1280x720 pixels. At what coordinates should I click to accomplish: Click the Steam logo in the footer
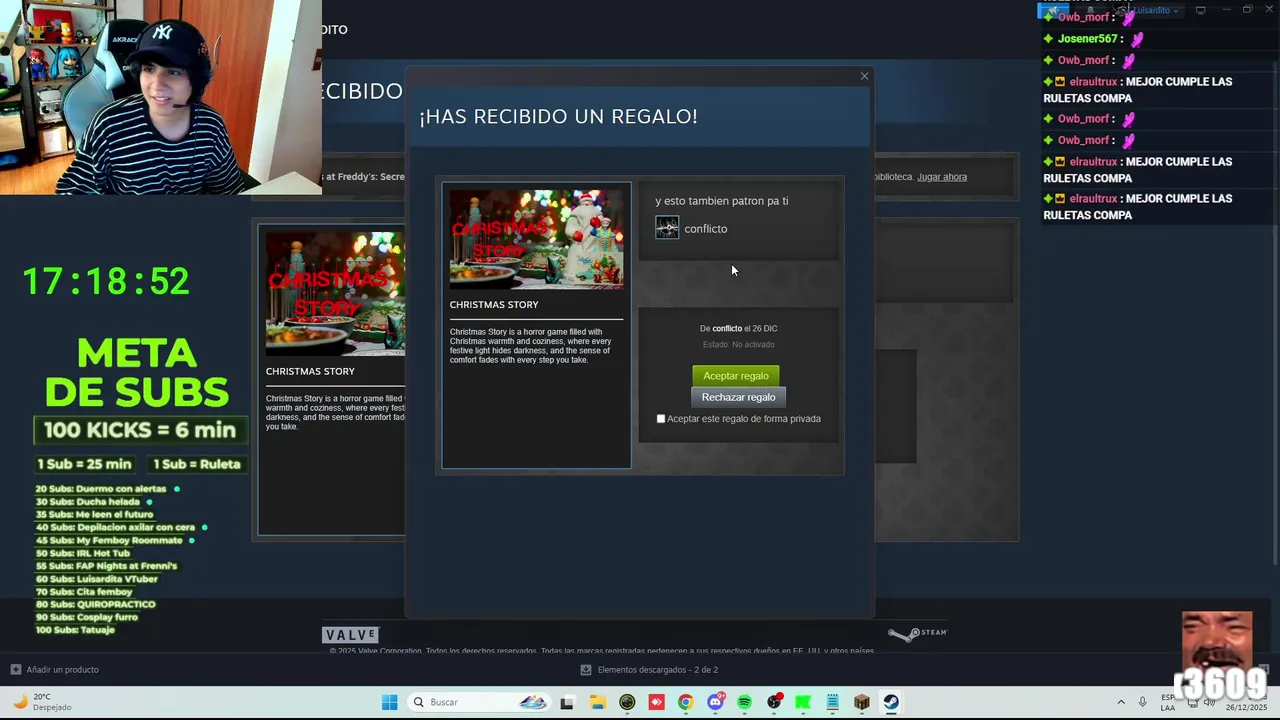(x=917, y=634)
